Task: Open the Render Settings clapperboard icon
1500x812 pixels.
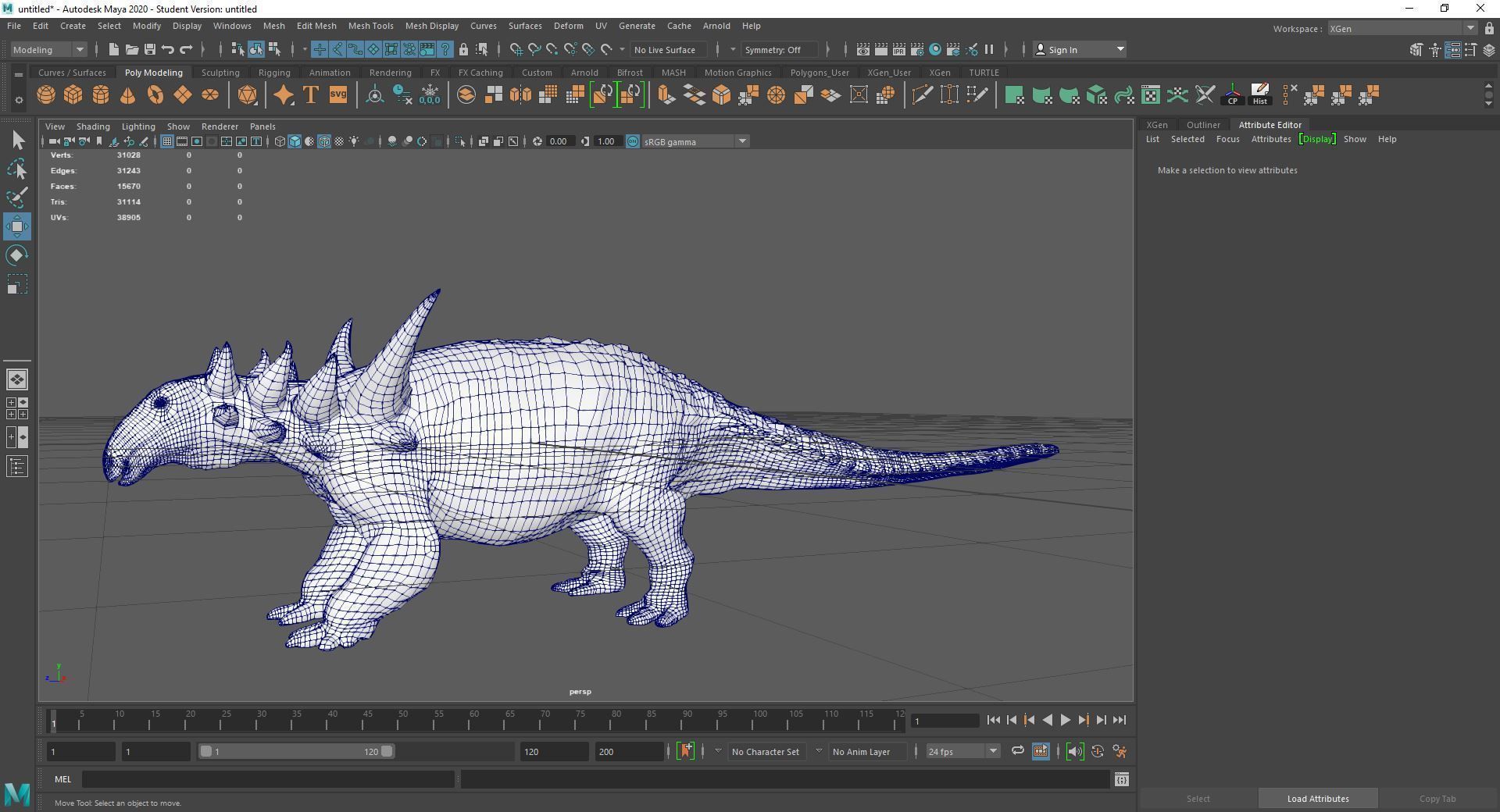Action: (x=917, y=49)
